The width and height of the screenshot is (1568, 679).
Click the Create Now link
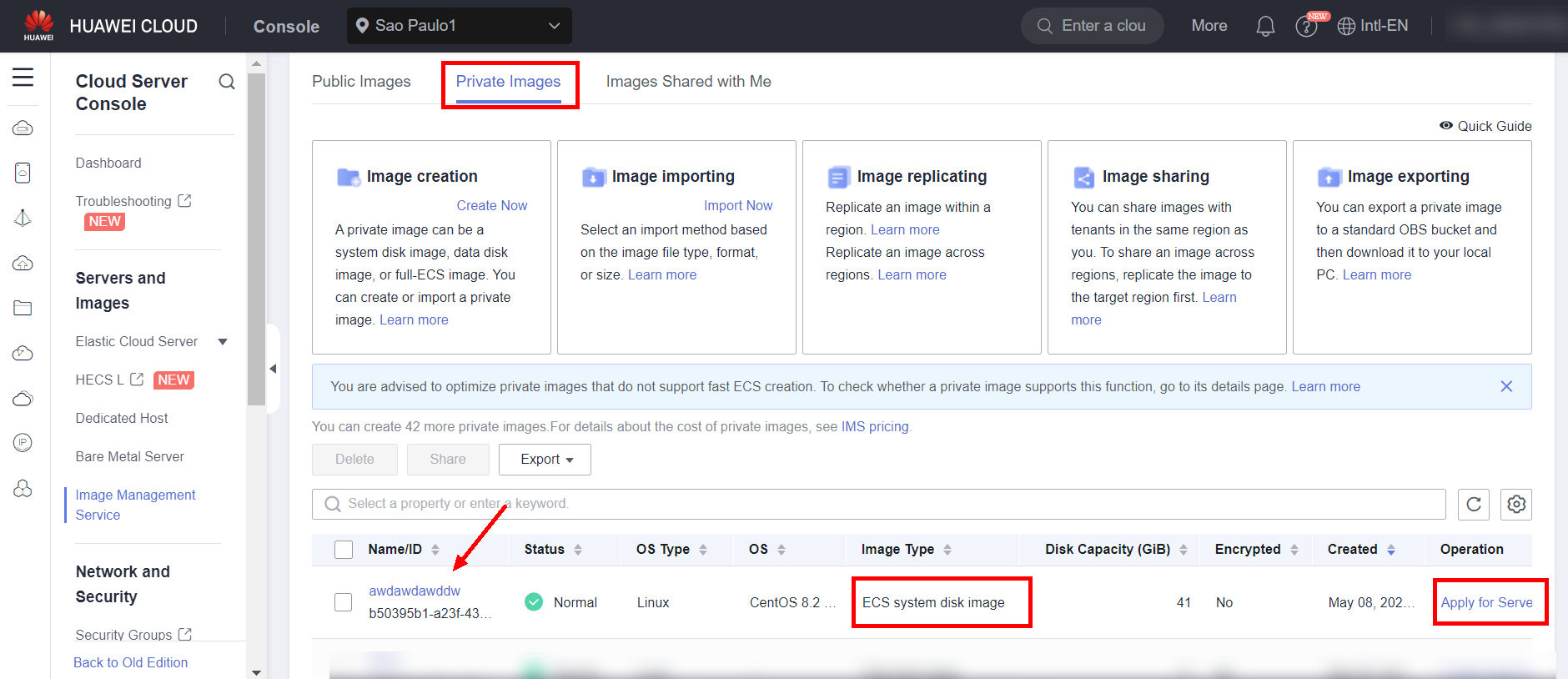pyautogui.click(x=491, y=205)
